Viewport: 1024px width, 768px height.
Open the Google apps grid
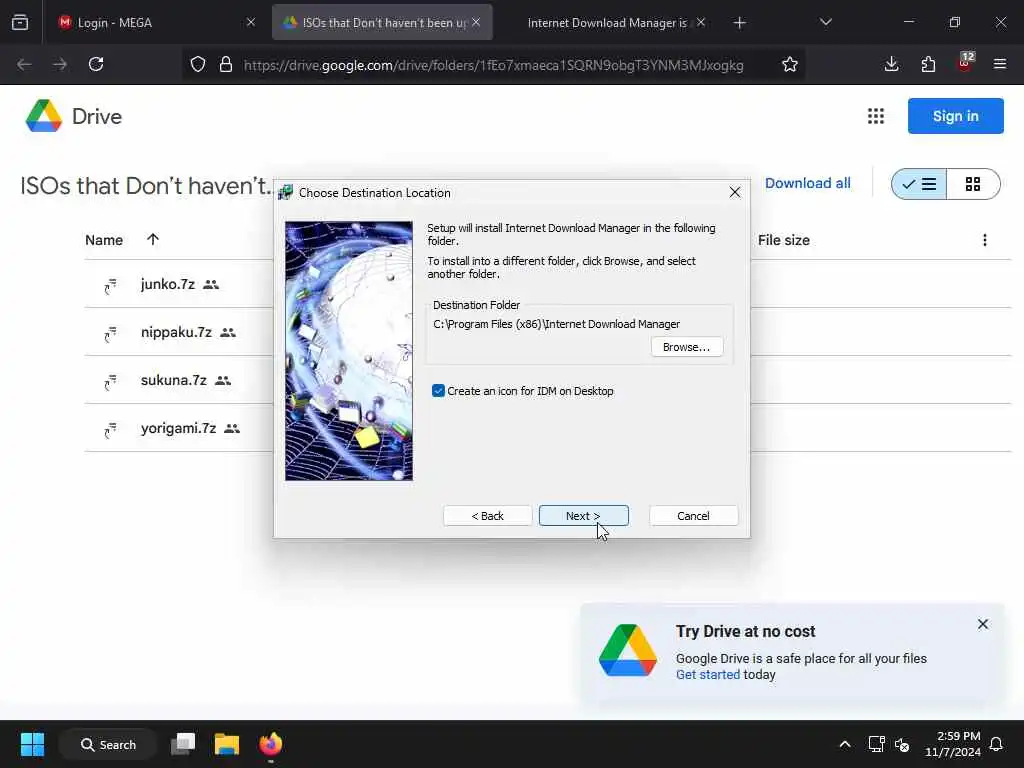click(876, 116)
